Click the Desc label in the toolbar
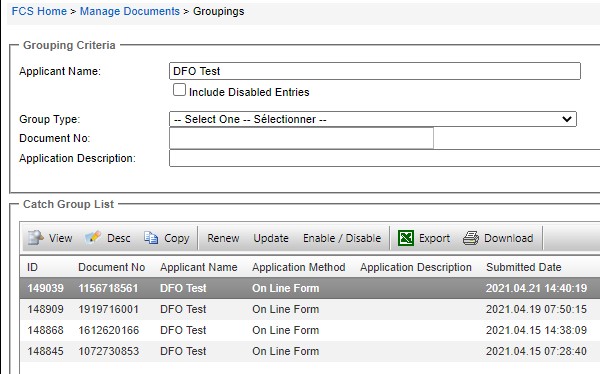 tap(119, 238)
